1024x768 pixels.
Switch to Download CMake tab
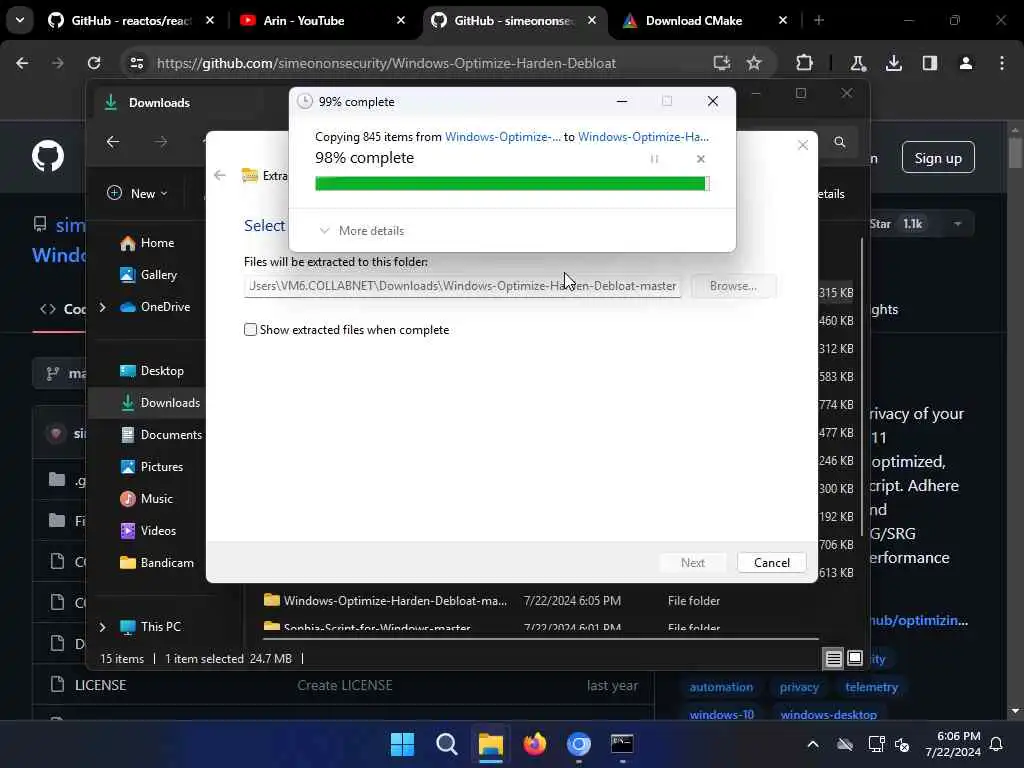click(x=695, y=21)
